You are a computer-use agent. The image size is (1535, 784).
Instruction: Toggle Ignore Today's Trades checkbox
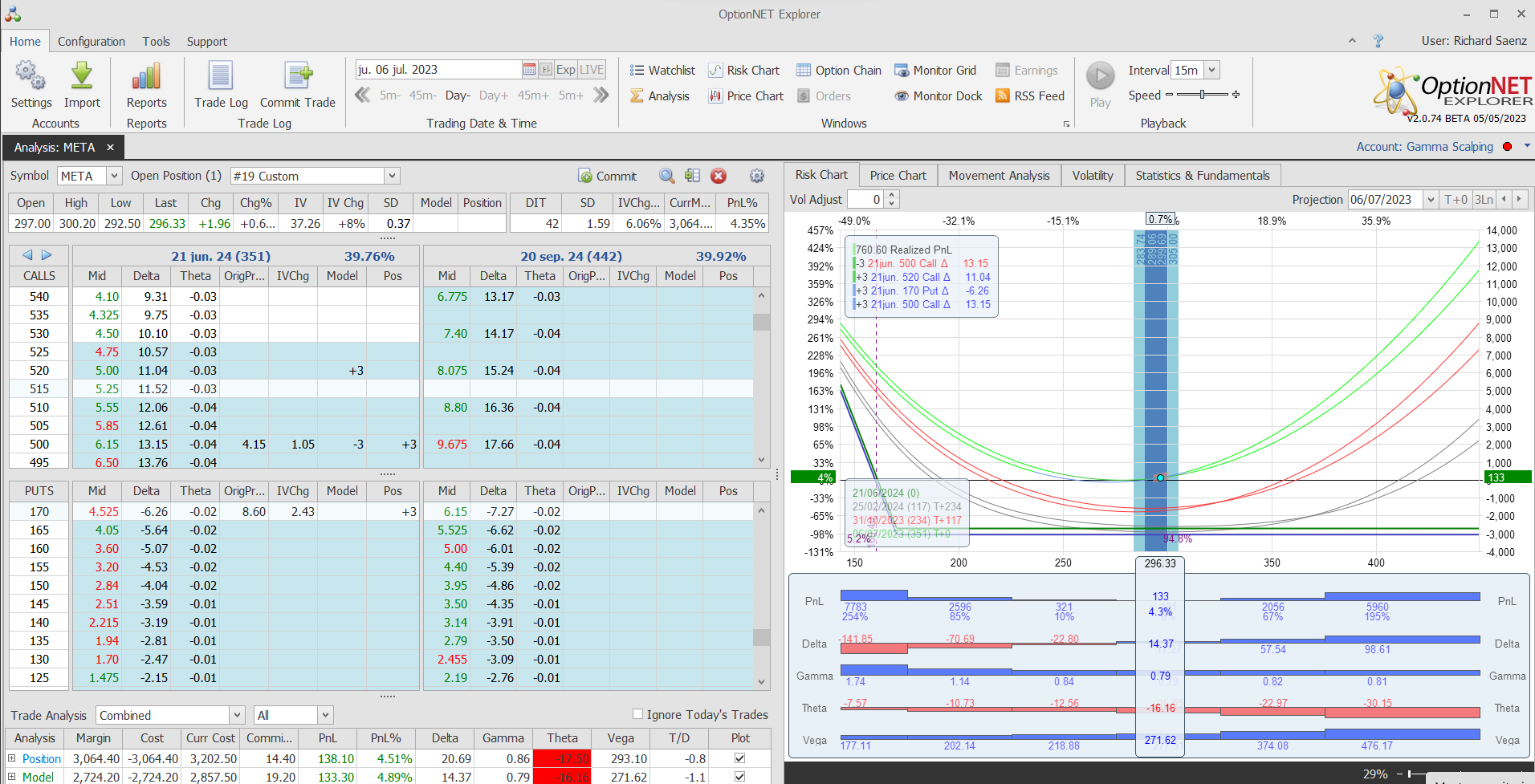click(x=637, y=714)
